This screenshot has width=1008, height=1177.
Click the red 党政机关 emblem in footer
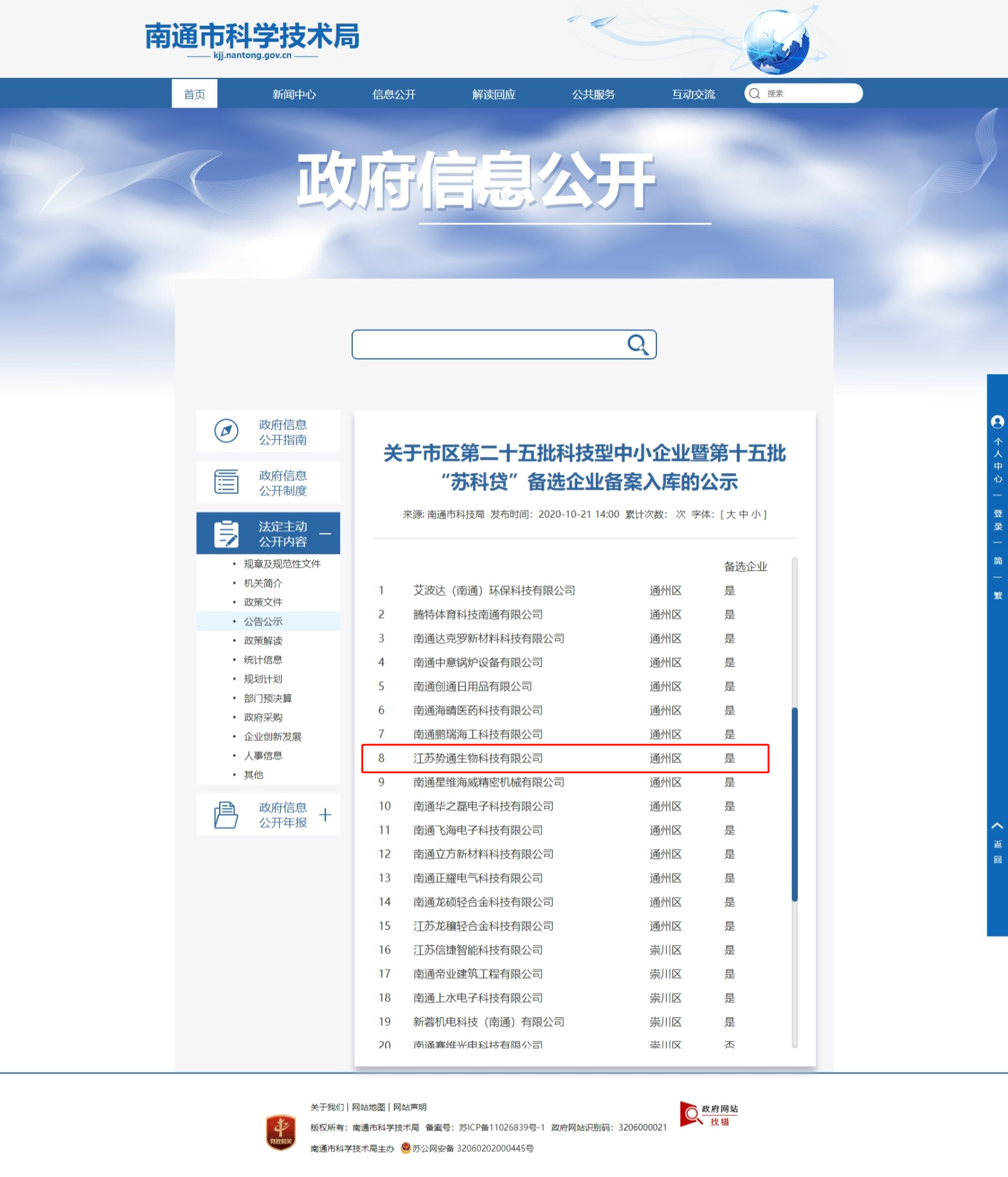coord(280,1132)
